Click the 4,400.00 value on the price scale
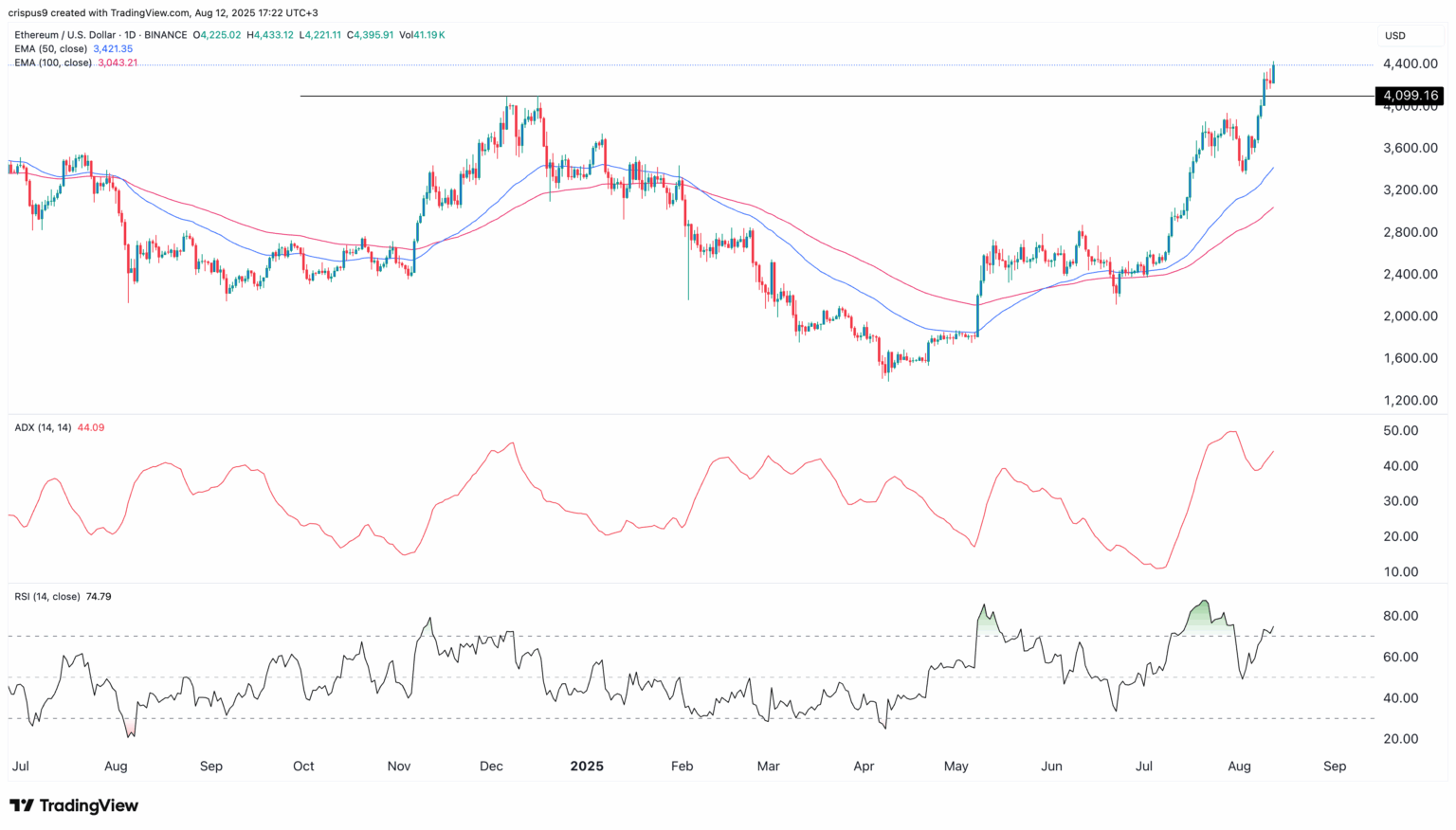Viewport: 1456px width, 830px height. [x=1409, y=64]
